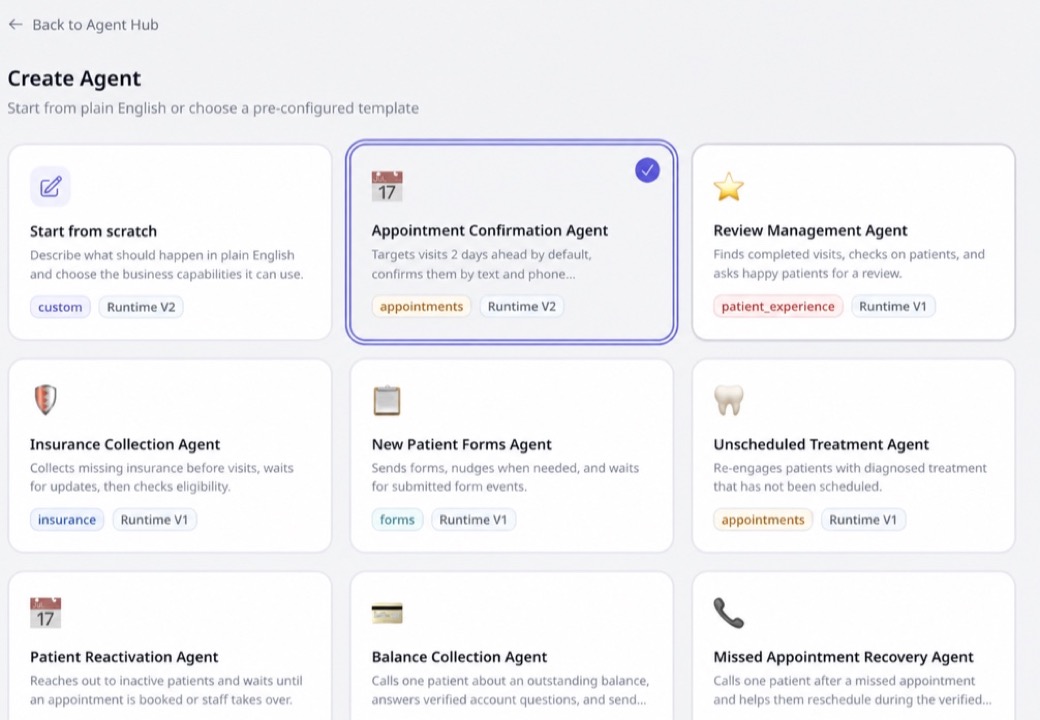Image resolution: width=1040 pixels, height=720 pixels.
Task: Click the Create Agent heading
Action: [x=74, y=78]
